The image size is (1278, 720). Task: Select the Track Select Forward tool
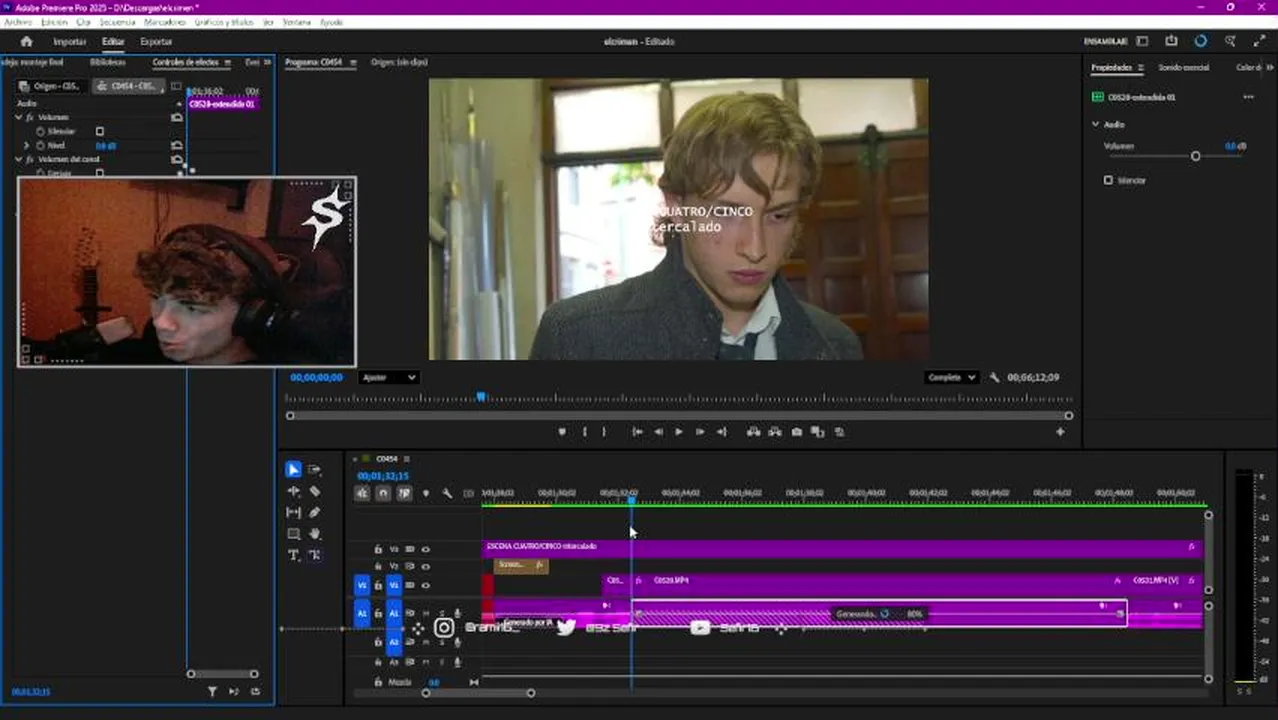[314, 469]
